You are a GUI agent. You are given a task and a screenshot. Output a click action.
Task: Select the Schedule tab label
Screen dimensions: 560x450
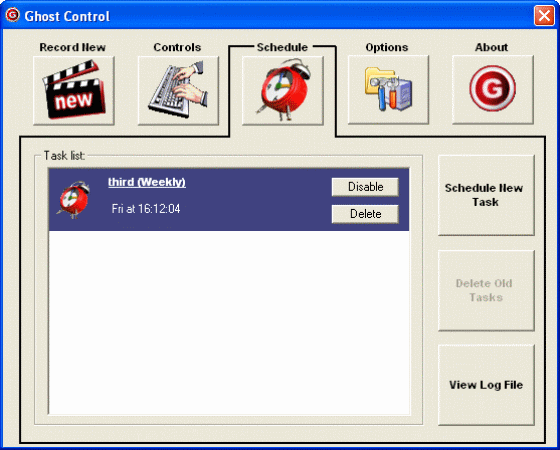(x=282, y=47)
